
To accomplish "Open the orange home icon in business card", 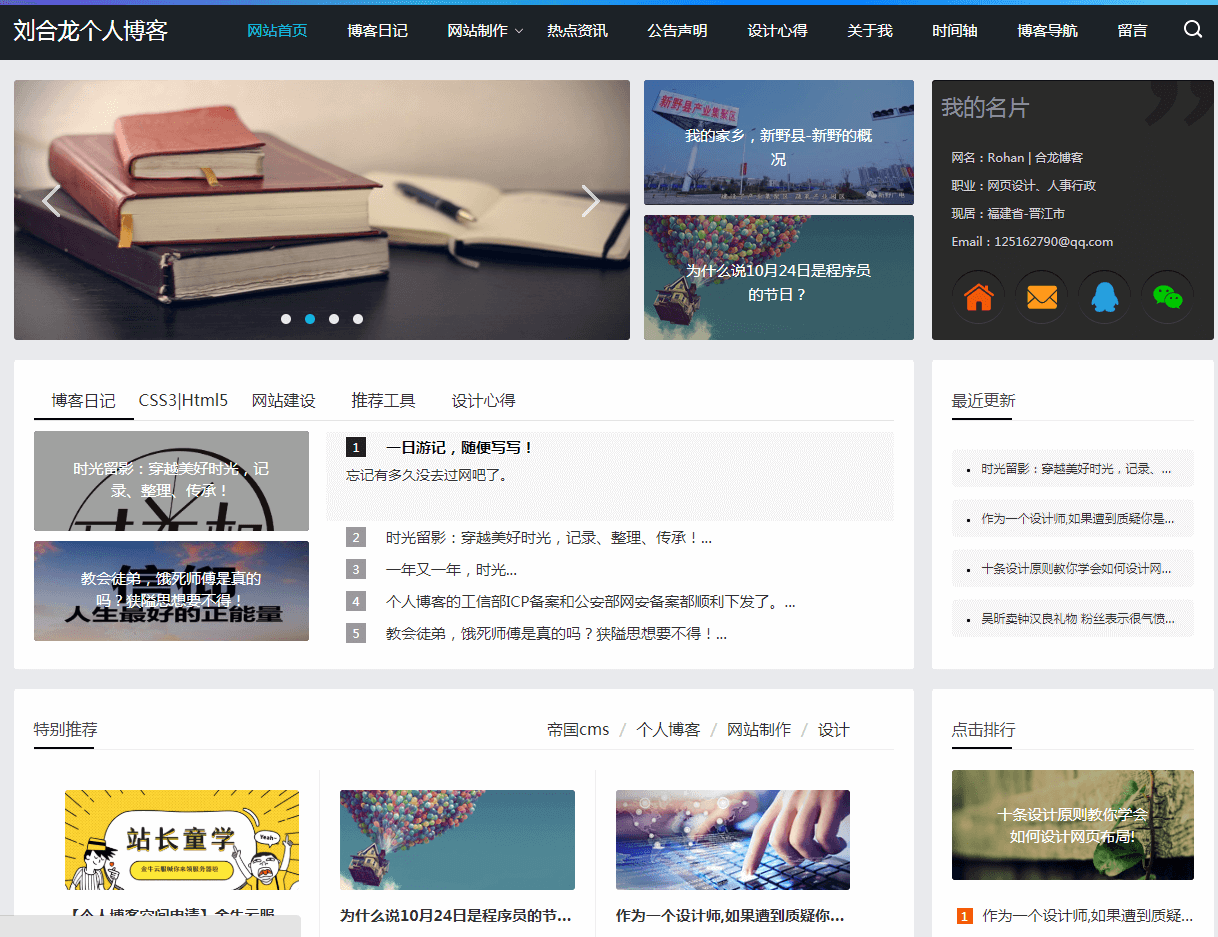I will pos(978,297).
